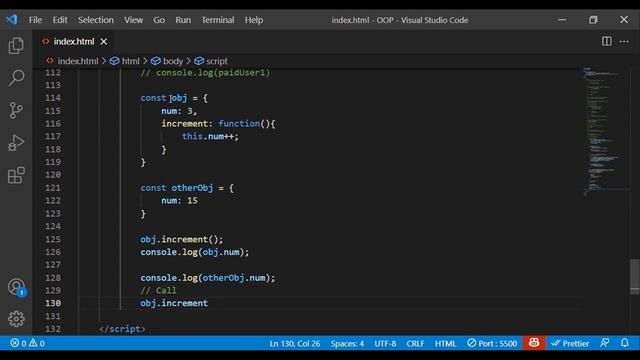Viewport: 640px width, 360px height.
Task: Click 'this.num++;' on line 117
Action: click(210, 136)
